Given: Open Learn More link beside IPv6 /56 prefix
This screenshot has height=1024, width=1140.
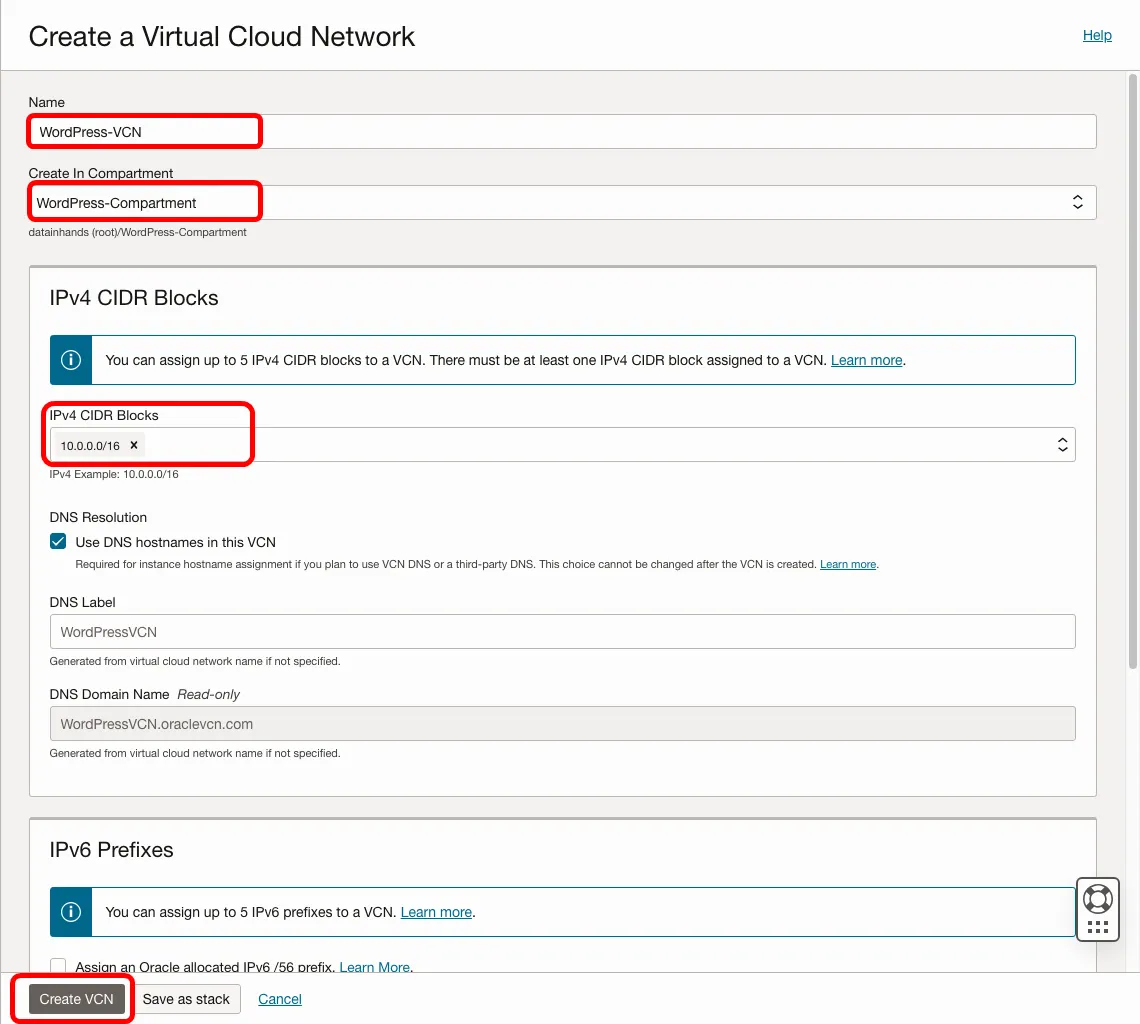Looking at the screenshot, I should [x=374, y=967].
